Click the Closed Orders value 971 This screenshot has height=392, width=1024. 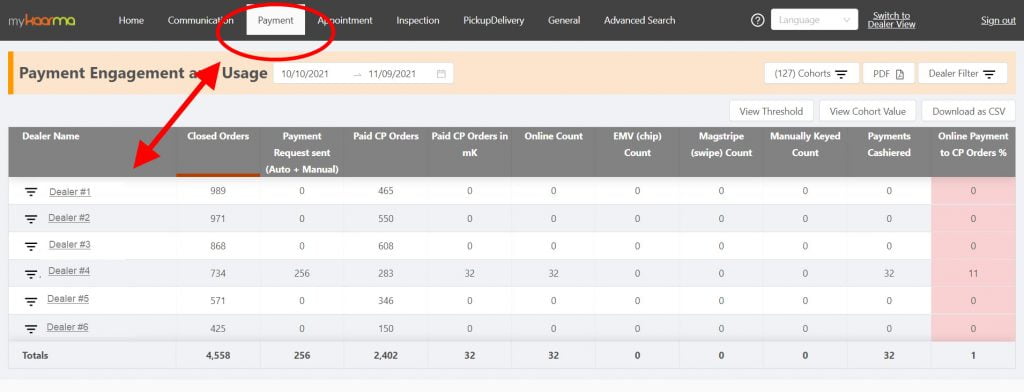pyautogui.click(x=218, y=219)
